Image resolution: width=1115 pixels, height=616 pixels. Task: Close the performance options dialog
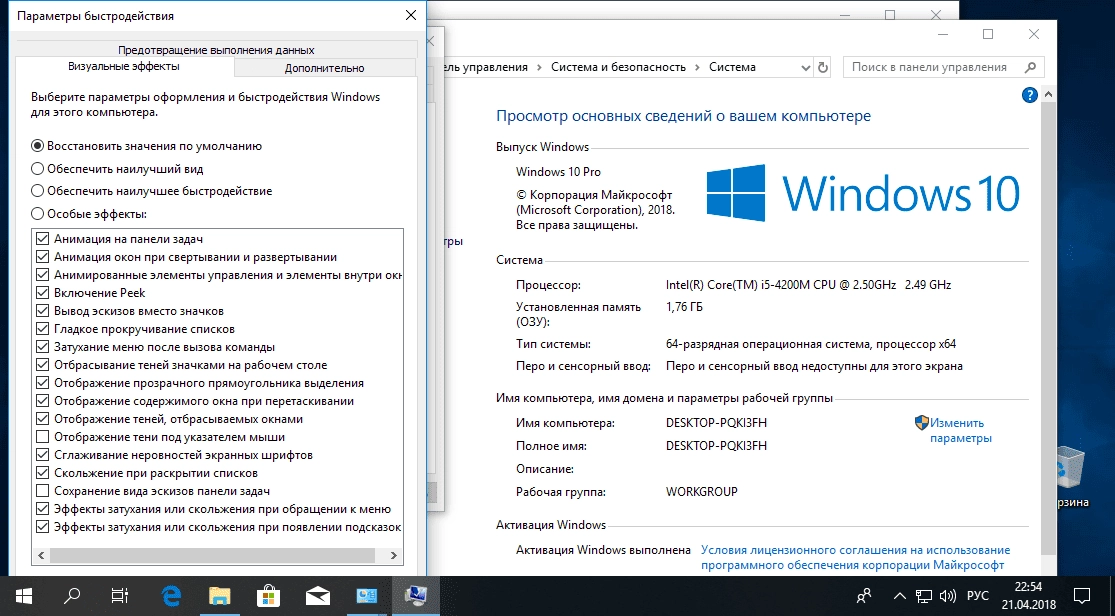[x=410, y=15]
